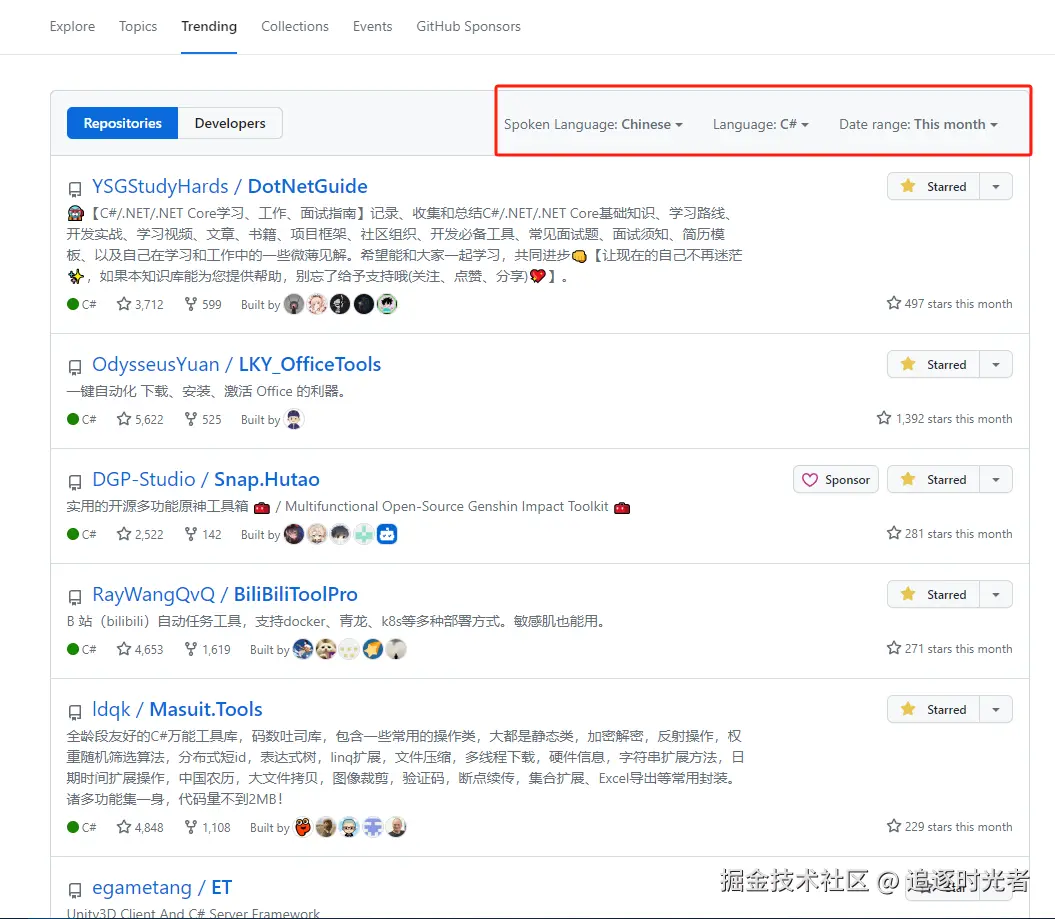Screen dimensions: 1055x919
Task: Open the Events tab
Action: pyautogui.click(x=372, y=26)
